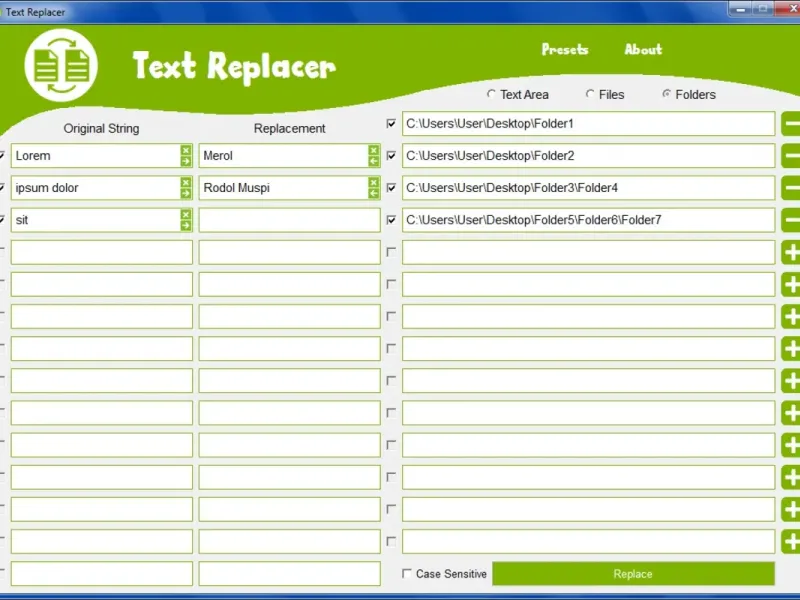Click the empty replacement field beside sit
800x600 pixels.
(289, 220)
